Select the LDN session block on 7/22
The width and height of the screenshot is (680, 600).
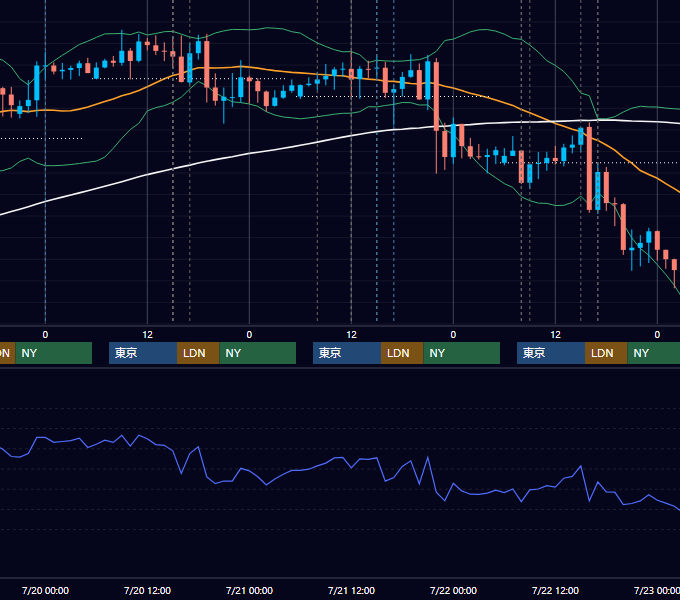coord(606,353)
